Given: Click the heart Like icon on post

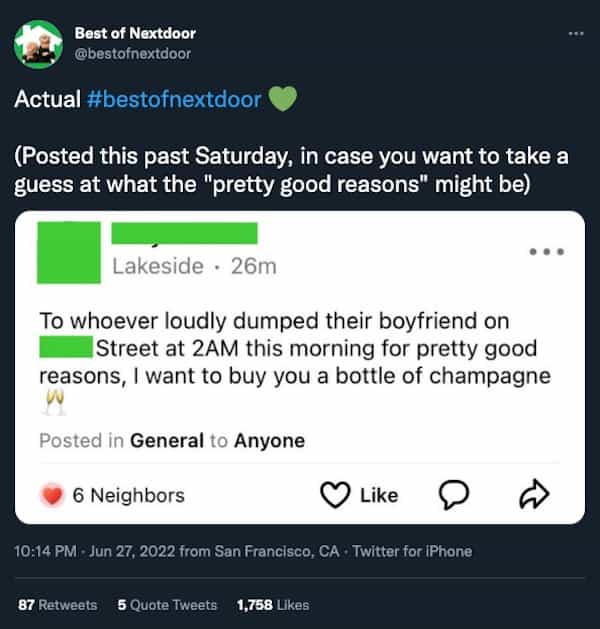Looking at the screenshot, I should tap(335, 495).
